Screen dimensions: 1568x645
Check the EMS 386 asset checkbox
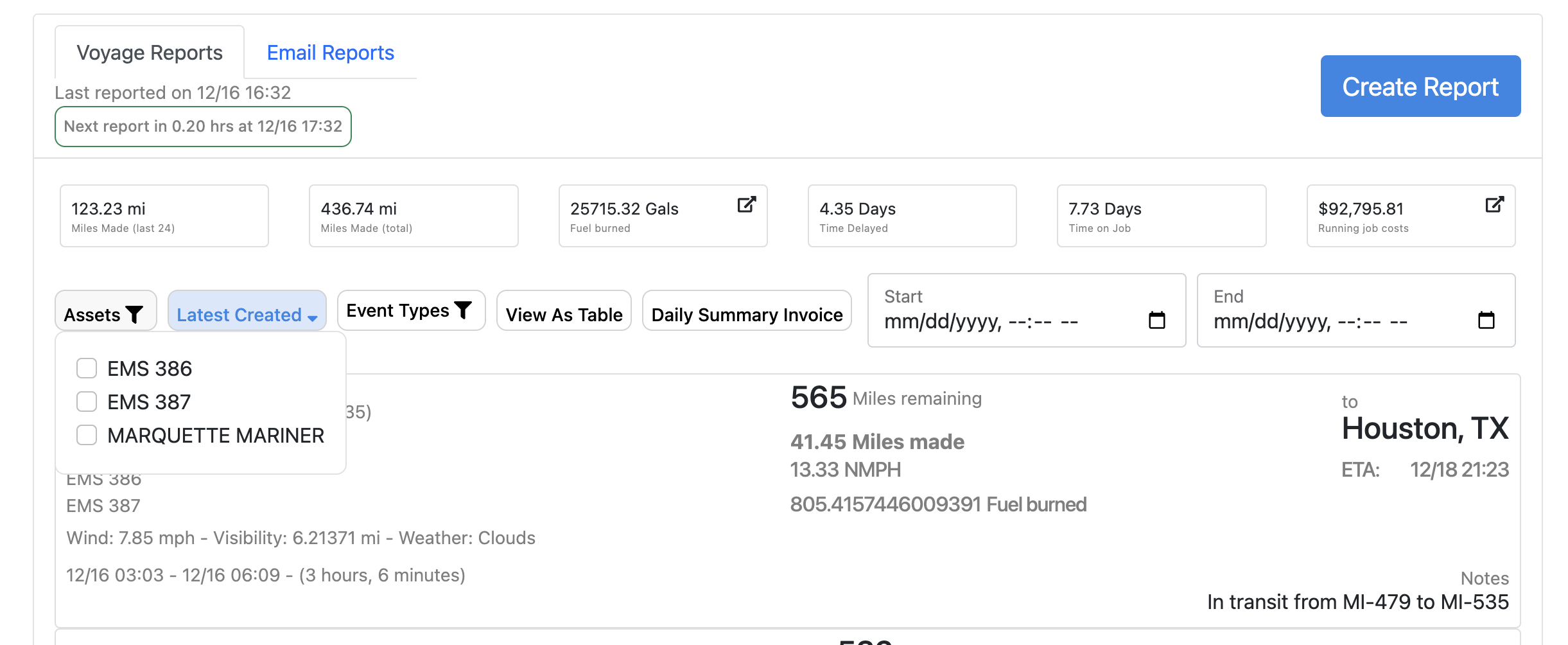pos(87,369)
